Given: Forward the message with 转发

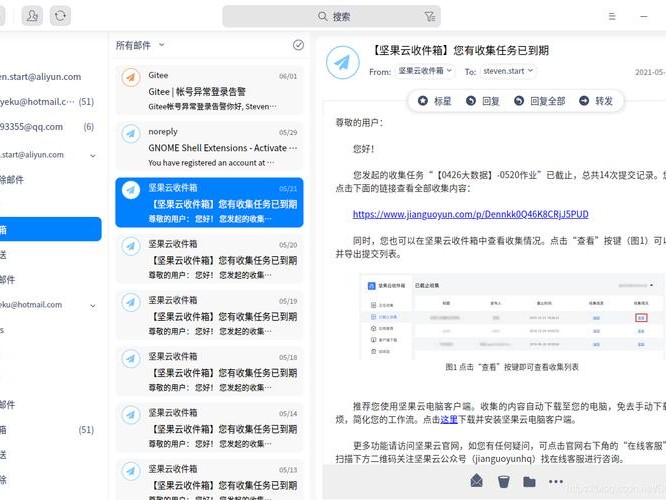Looking at the screenshot, I should (x=596, y=101).
